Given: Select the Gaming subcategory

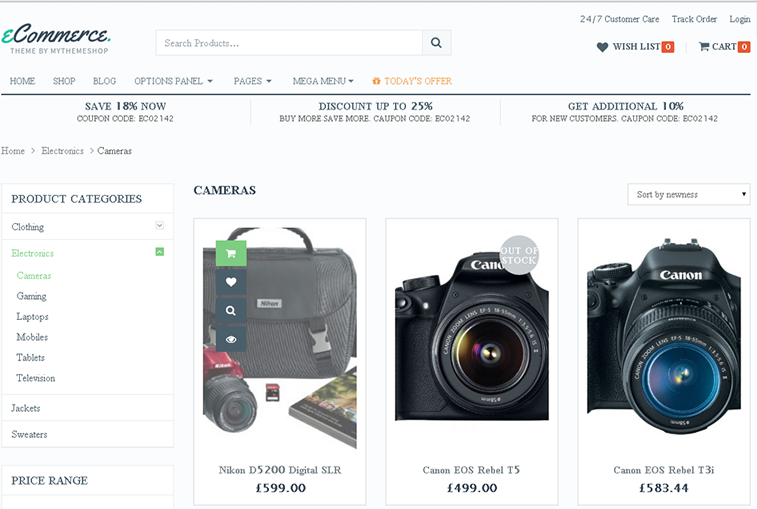Looking at the screenshot, I should pos(31,296).
